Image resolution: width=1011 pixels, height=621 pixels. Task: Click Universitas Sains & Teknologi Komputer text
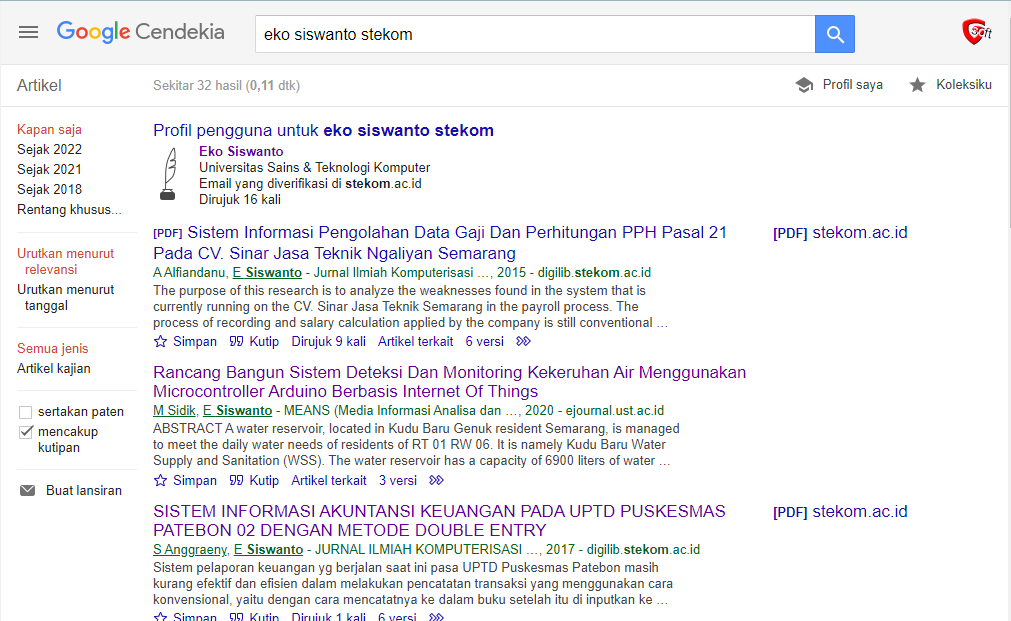pos(315,167)
